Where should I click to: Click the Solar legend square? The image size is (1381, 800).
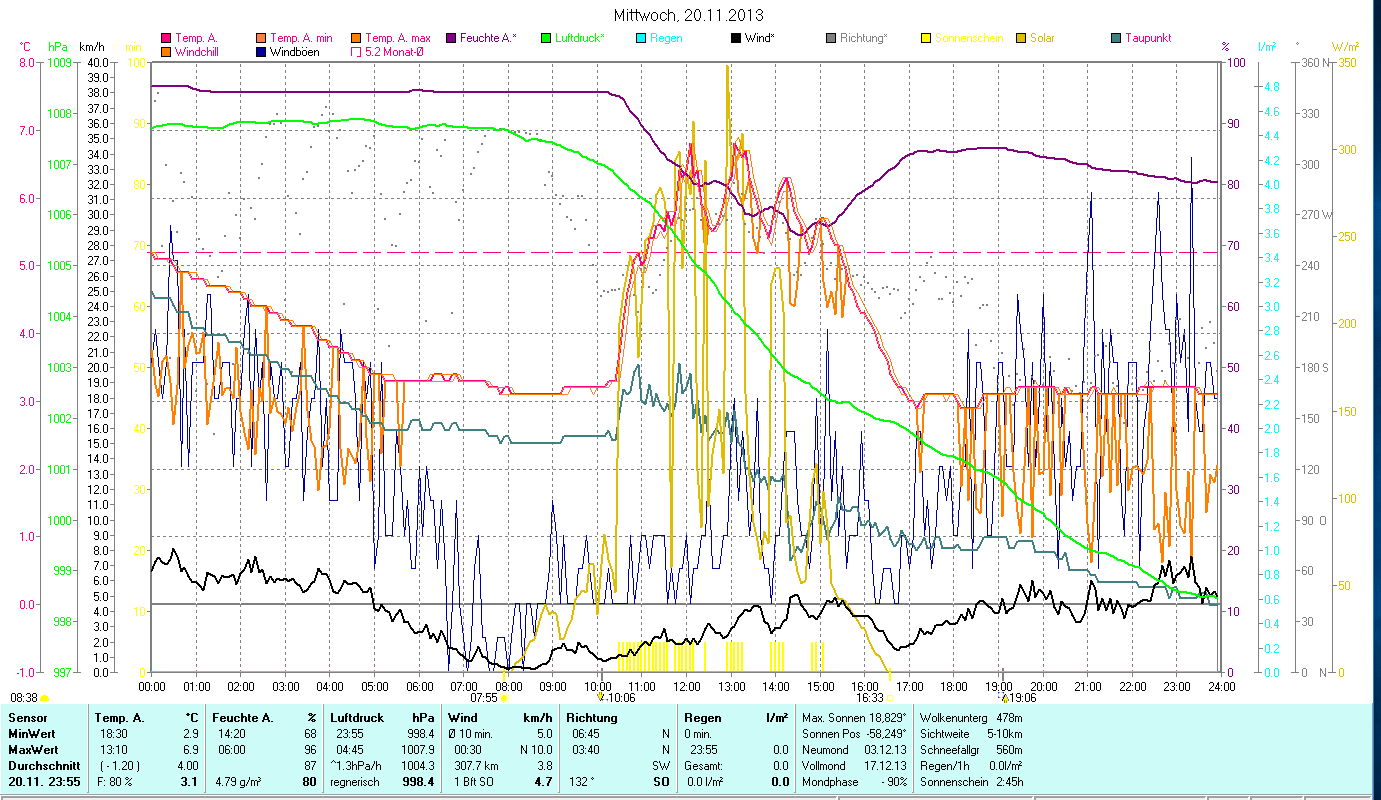coord(1020,39)
